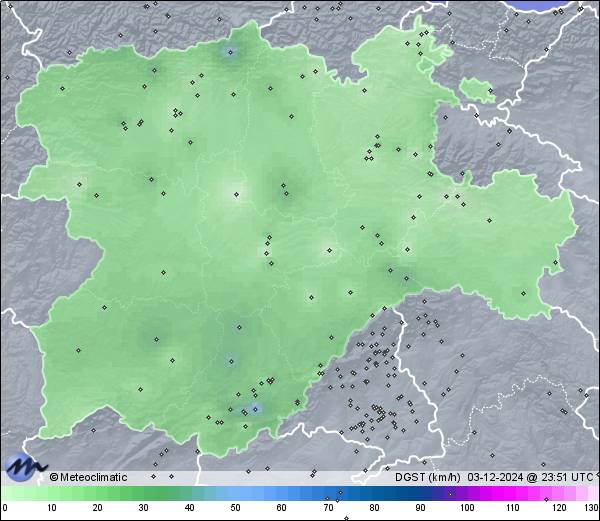Click the scale value 130
This screenshot has height=521, width=600.
point(592,508)
